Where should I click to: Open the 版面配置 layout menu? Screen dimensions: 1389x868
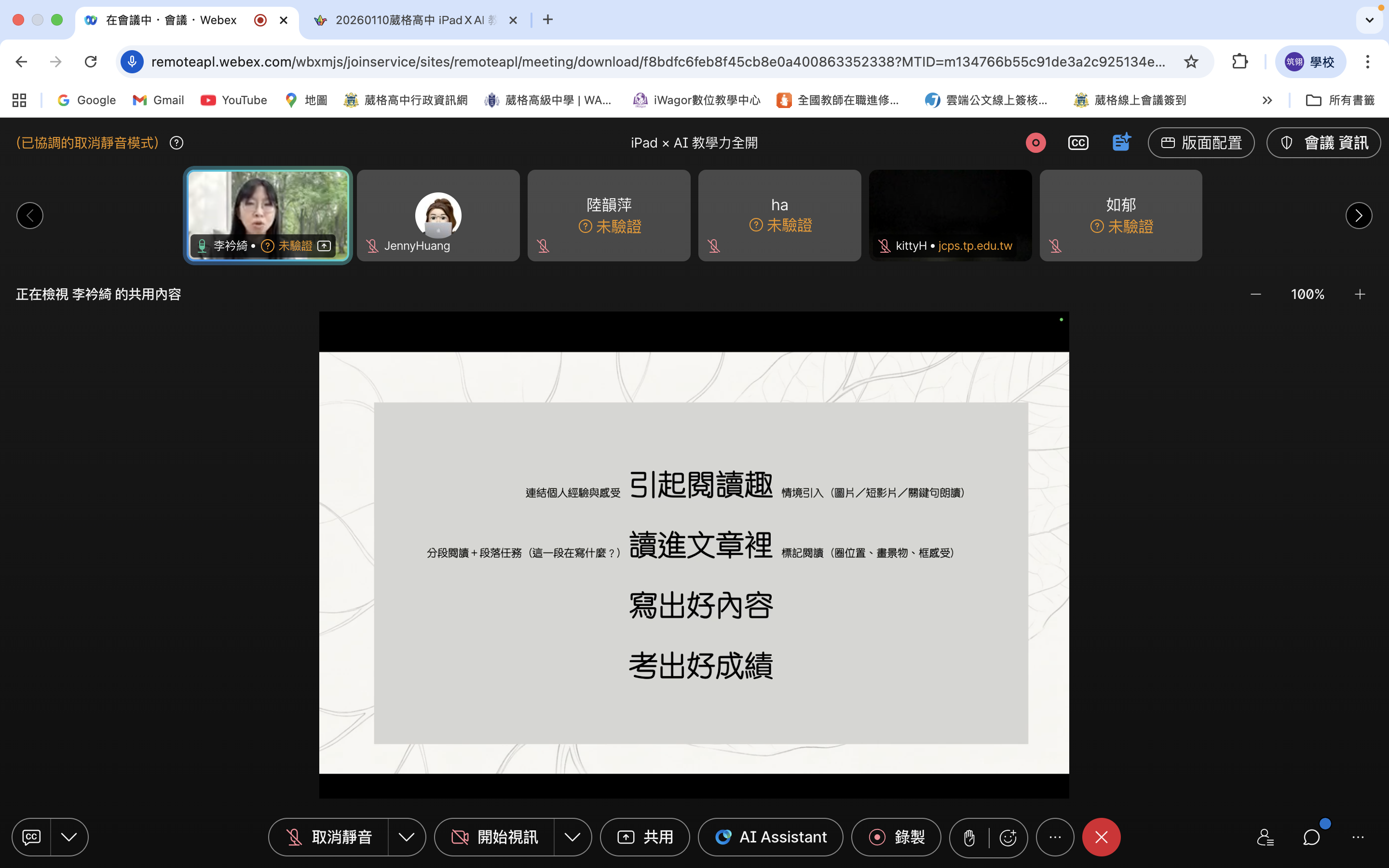tap(1201, 143)
